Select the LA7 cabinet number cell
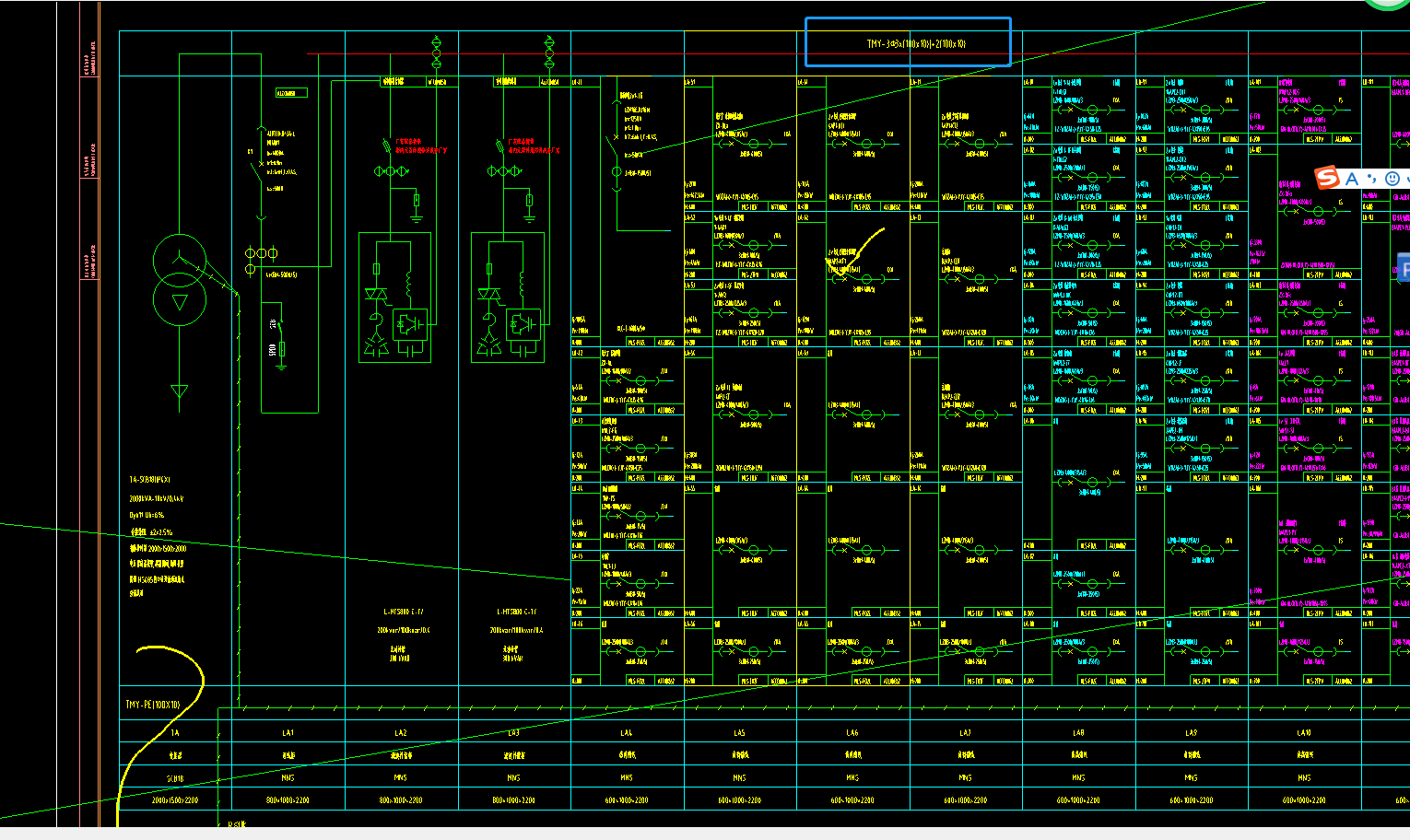Image resolution: width=1410 pixels, height=840 pixels. coord(965,733)
